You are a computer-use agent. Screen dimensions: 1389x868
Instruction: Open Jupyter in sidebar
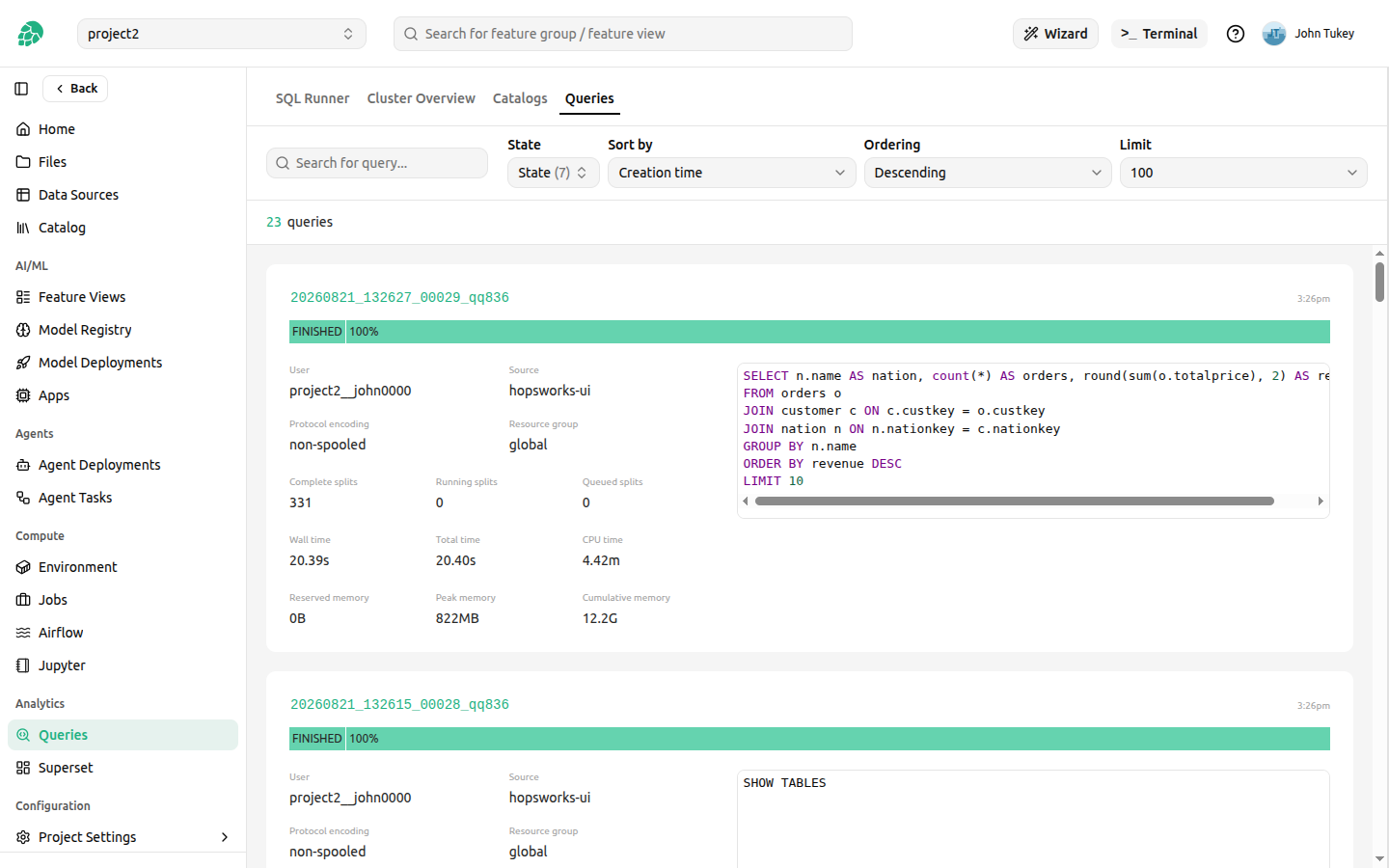pos(123,665)
